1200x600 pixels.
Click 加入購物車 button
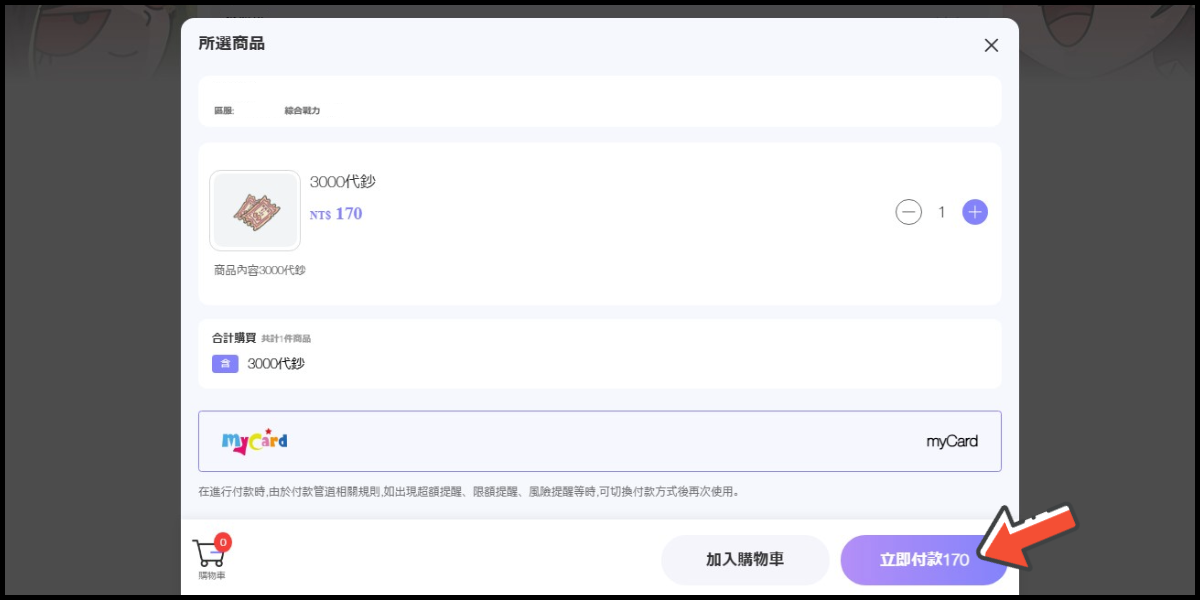click(x=745, y=560)
